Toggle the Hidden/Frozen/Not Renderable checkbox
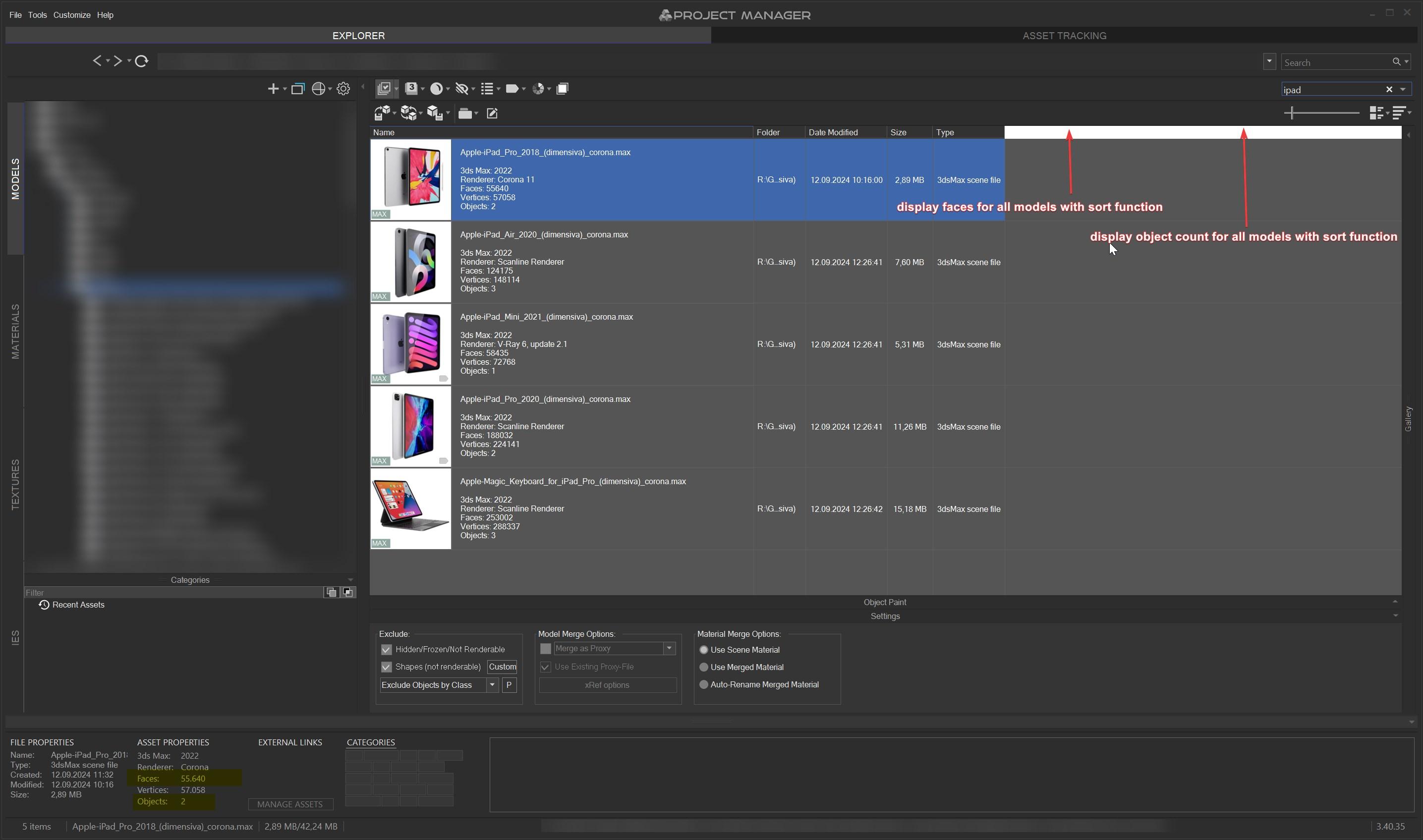This screenshot has height=840, width=1423. click(x=387, y=649)
